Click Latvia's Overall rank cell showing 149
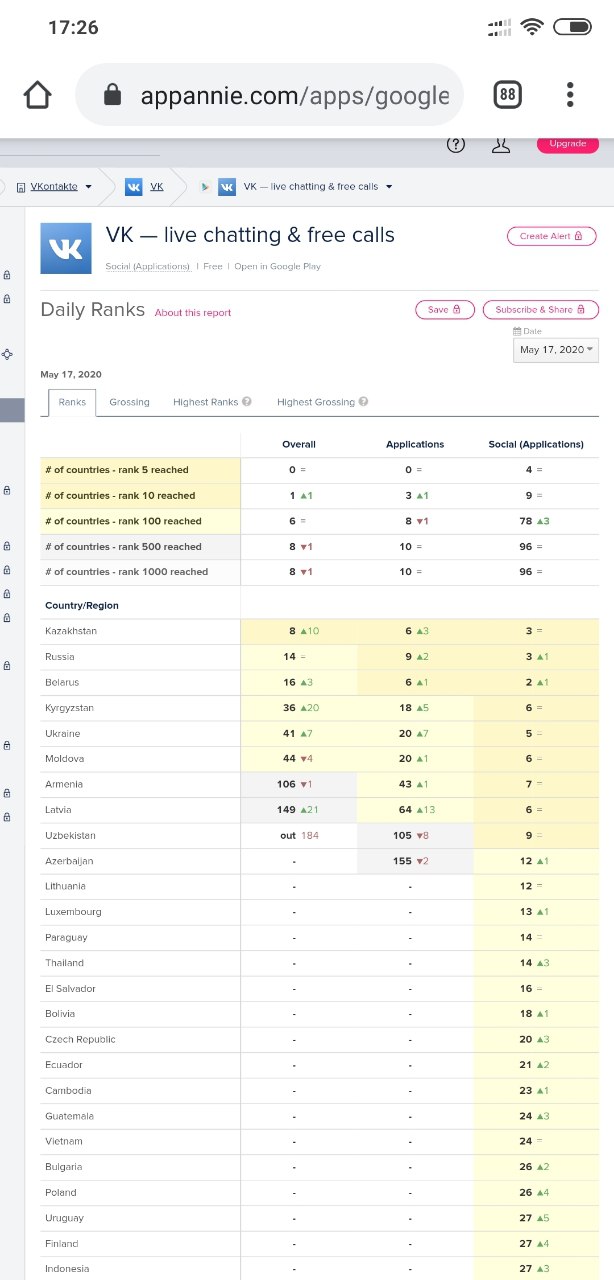This screenshot has height=1280, width=614. [299, 810]
